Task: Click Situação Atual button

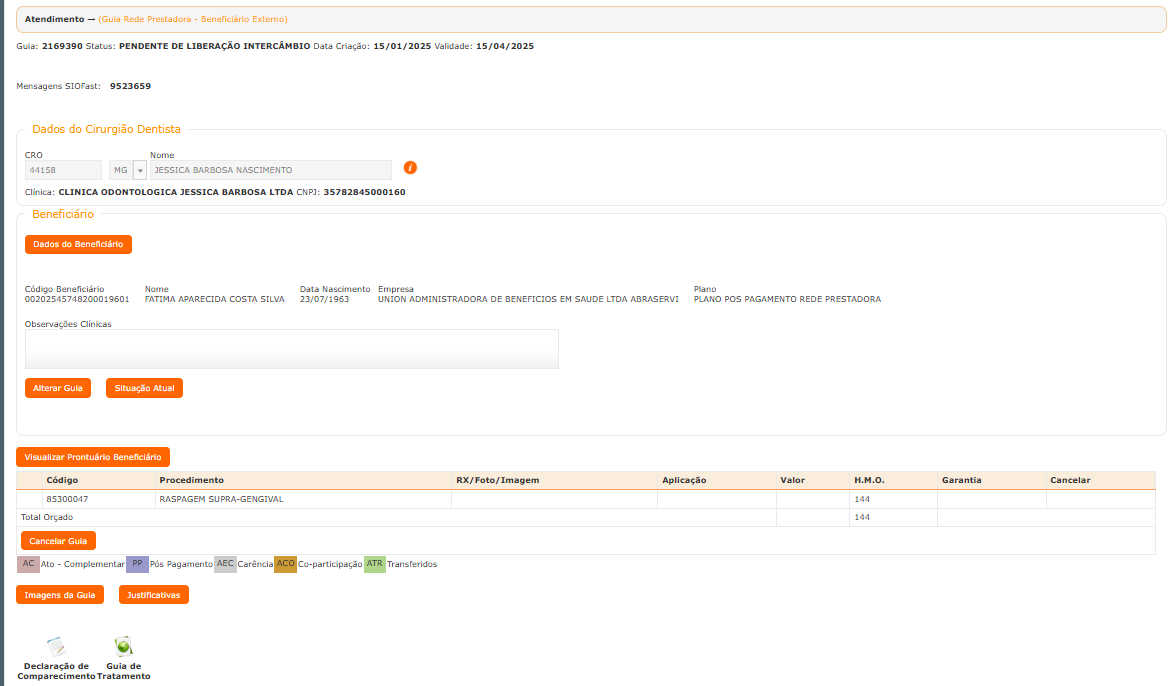Action: click(144, 388)
